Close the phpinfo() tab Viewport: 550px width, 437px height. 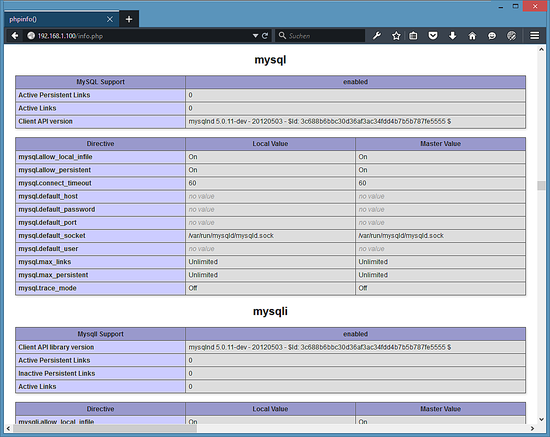tap(110, 19)
